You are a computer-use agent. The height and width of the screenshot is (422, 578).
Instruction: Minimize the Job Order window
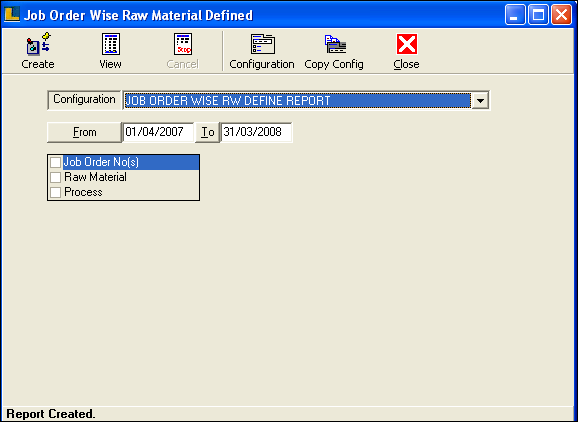pos(515,15)
